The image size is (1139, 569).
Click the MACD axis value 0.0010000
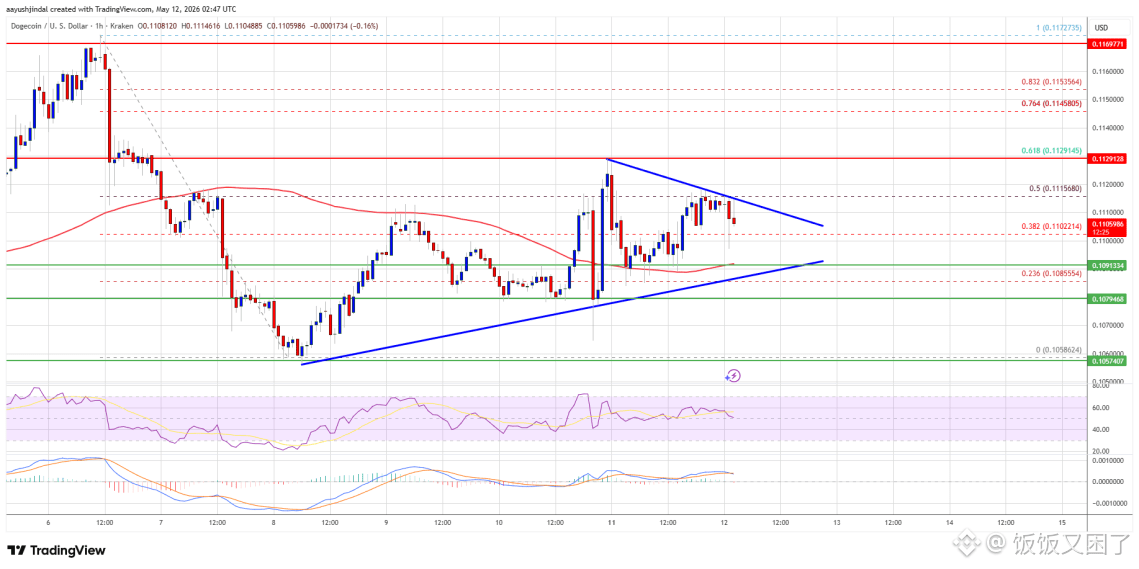point(1106,461)
